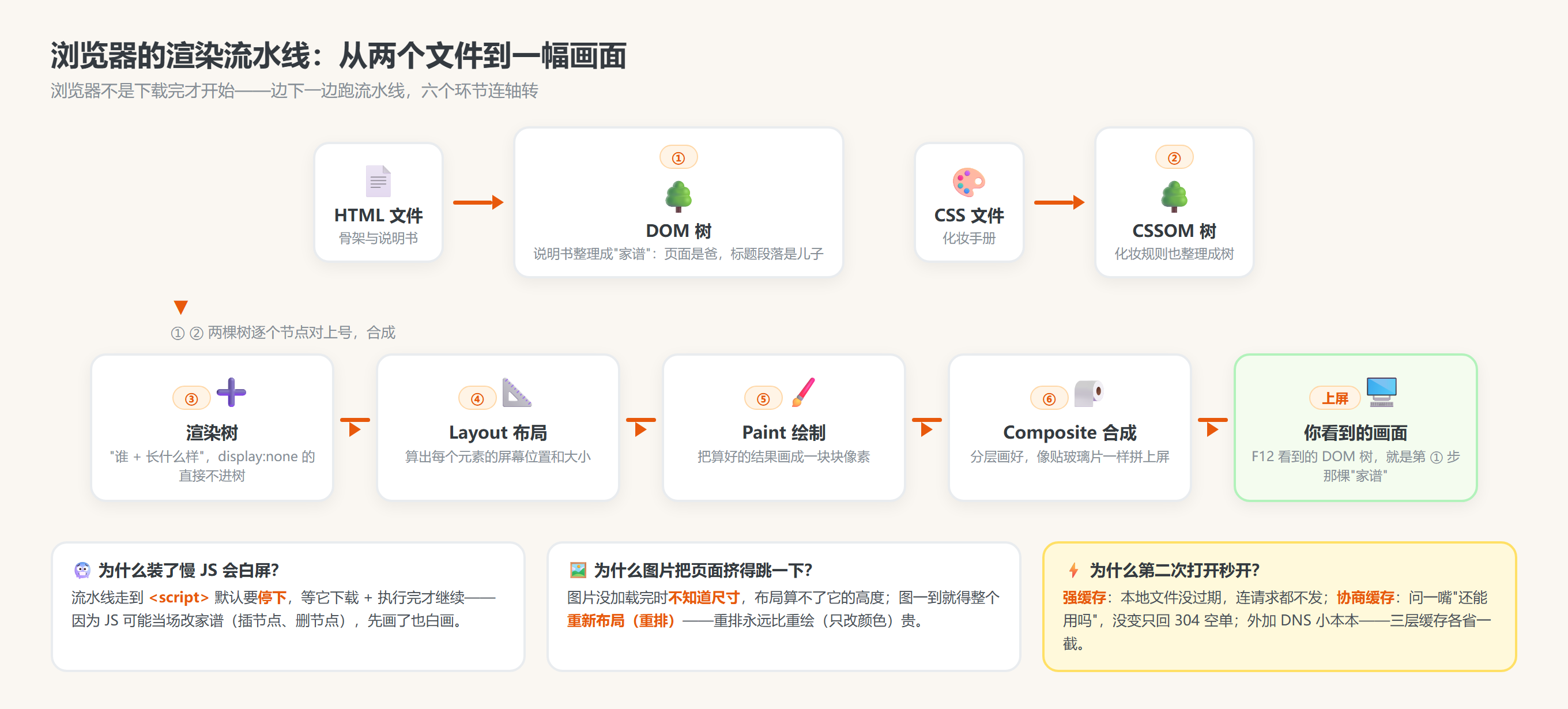Click the picture icon beside 为什么图片把页面挤得跳一下

click(x=578, y=570)
